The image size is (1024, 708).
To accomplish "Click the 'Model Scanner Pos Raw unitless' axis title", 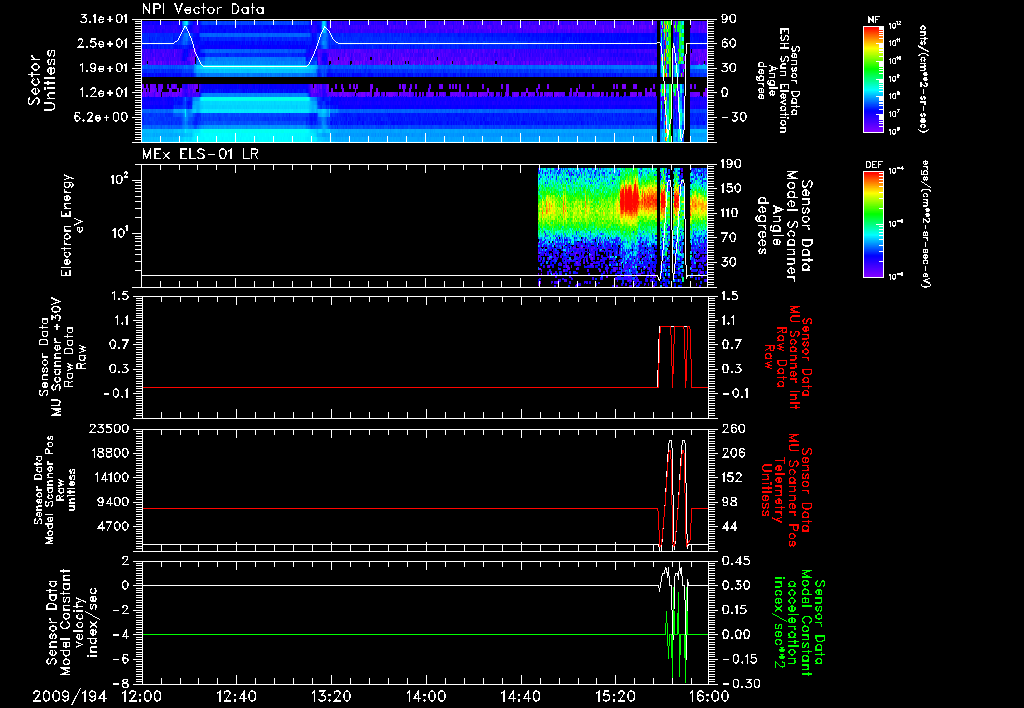I will pyautogui.click(x=55, y=490).
